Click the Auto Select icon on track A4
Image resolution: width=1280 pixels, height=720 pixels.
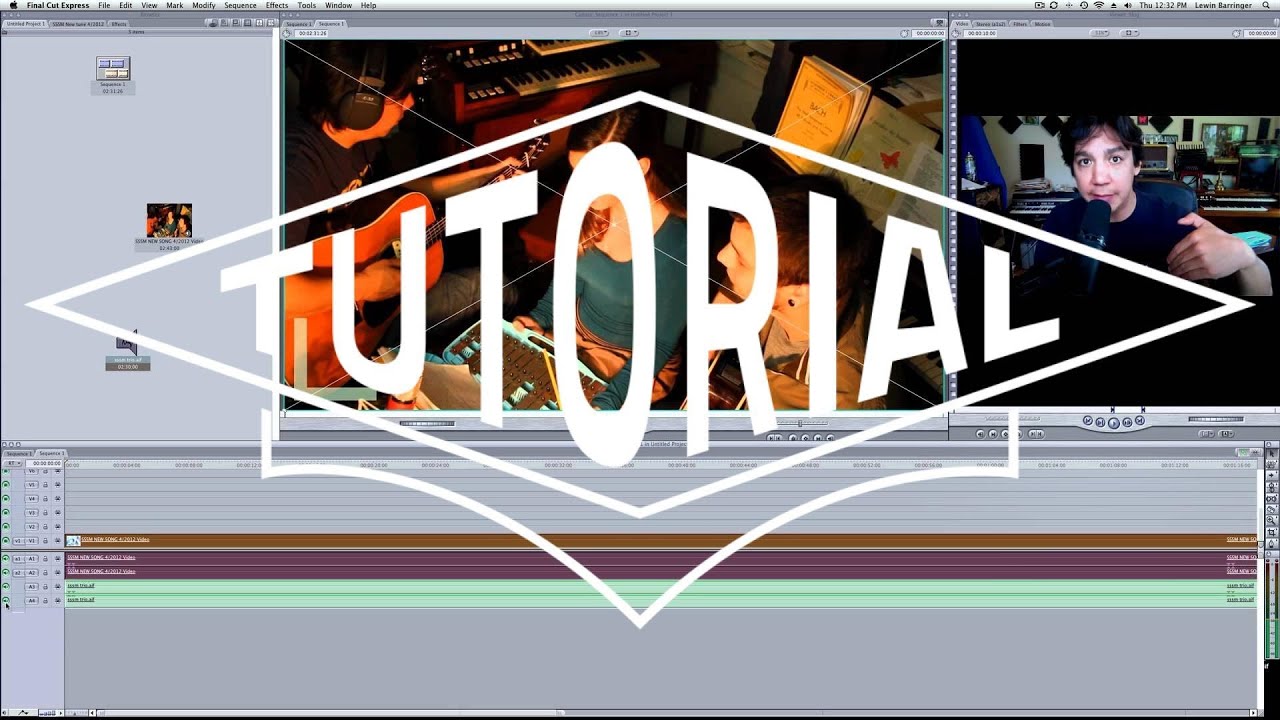[57, 601]
